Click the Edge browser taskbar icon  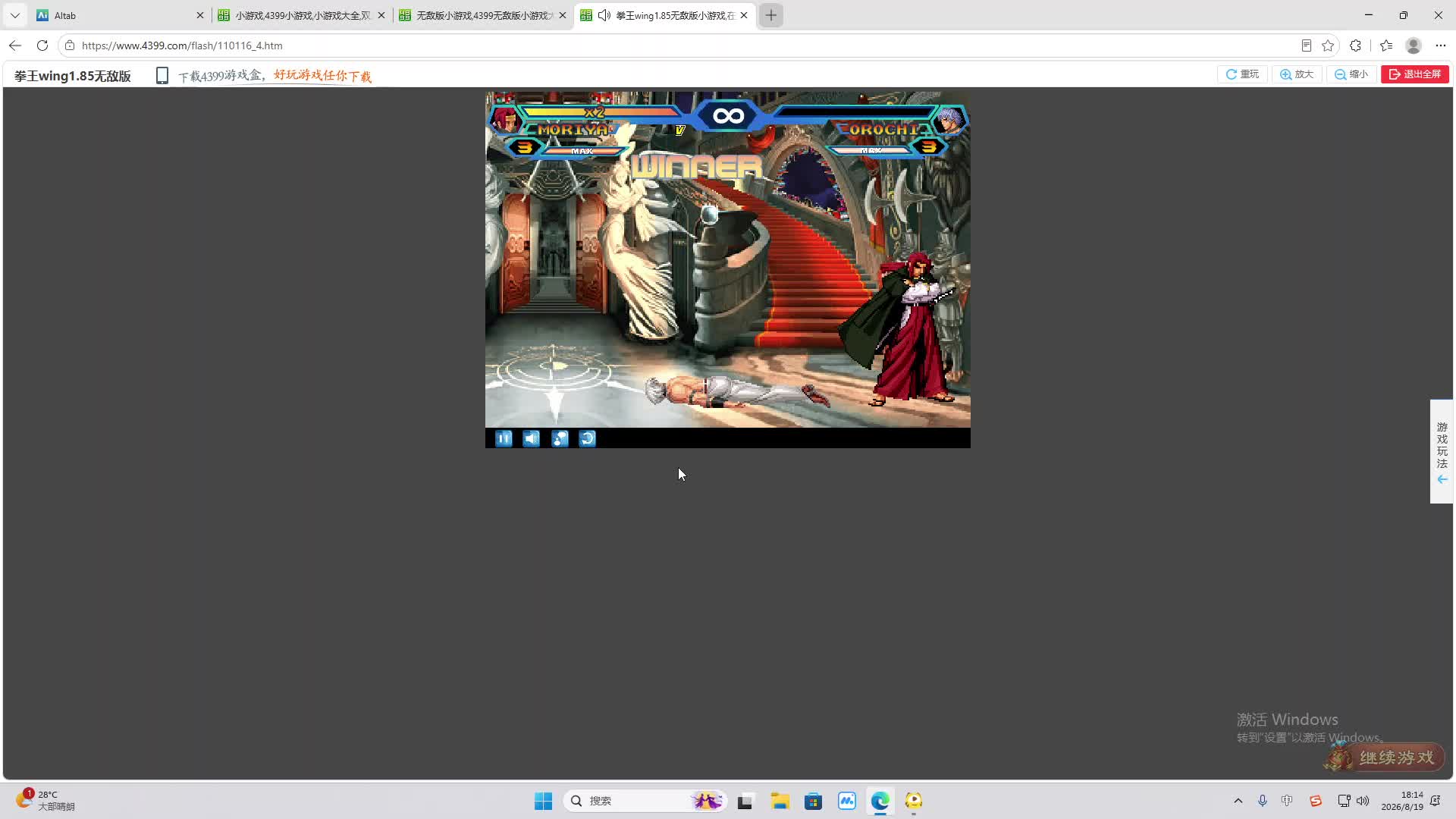[x=880, y=801]
